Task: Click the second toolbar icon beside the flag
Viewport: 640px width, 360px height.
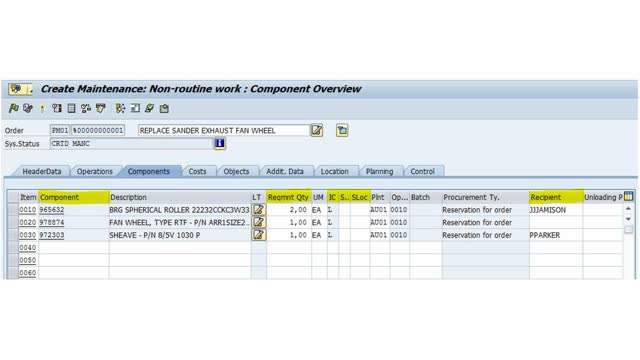Action: click(x=28, y=108)
